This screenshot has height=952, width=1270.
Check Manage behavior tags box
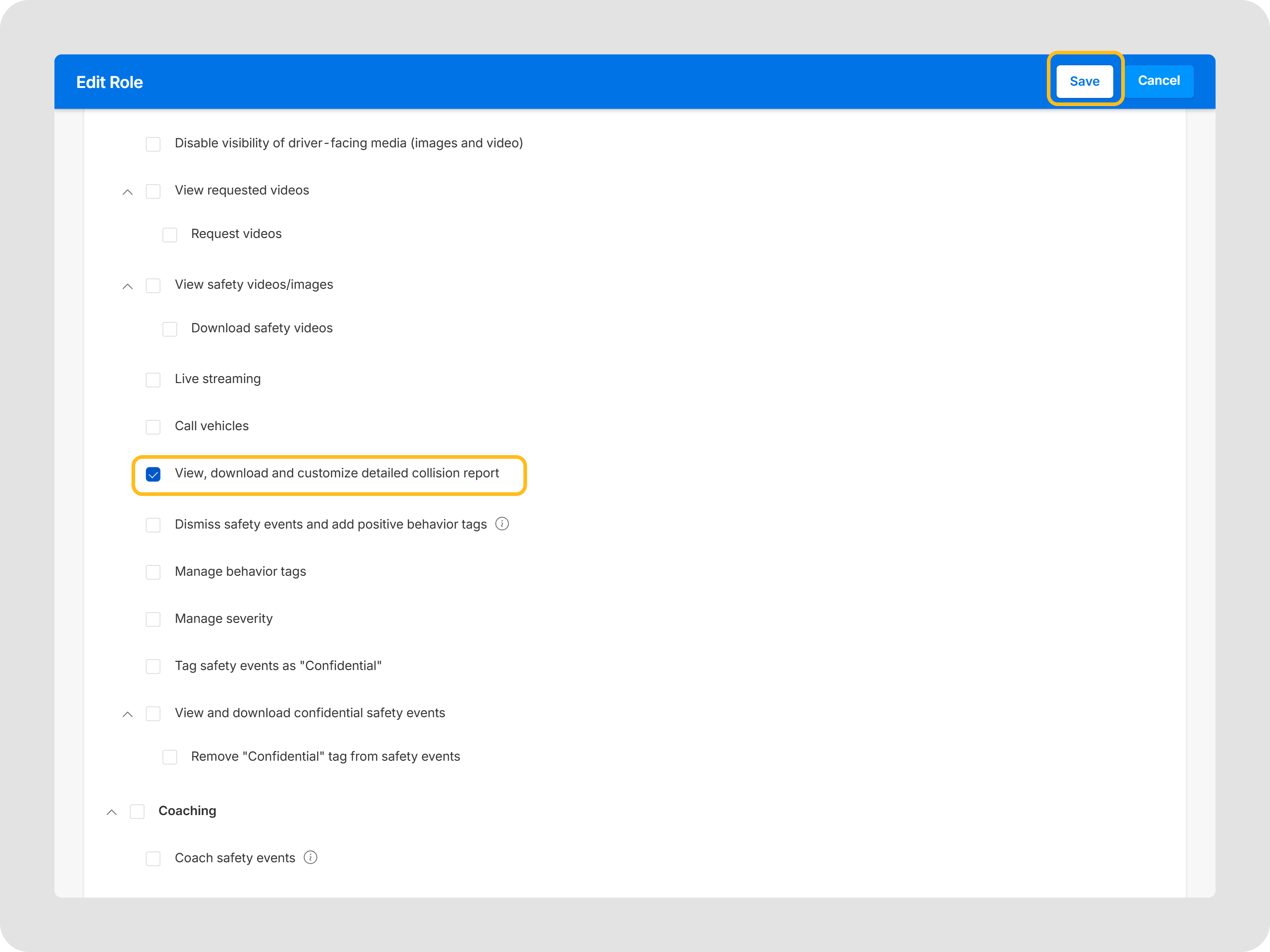point(153,572)
